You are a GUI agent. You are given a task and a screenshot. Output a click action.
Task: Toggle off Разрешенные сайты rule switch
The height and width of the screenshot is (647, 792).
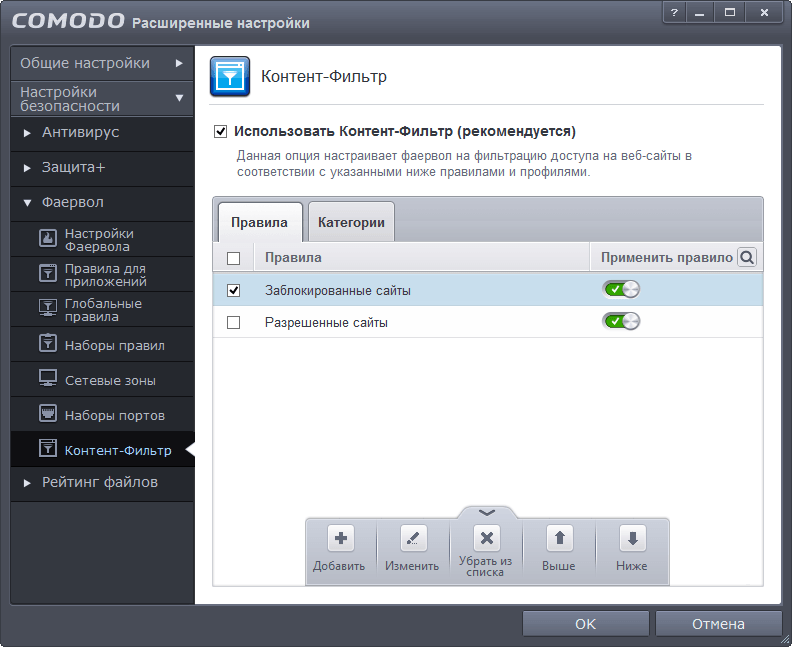[621, 321]
